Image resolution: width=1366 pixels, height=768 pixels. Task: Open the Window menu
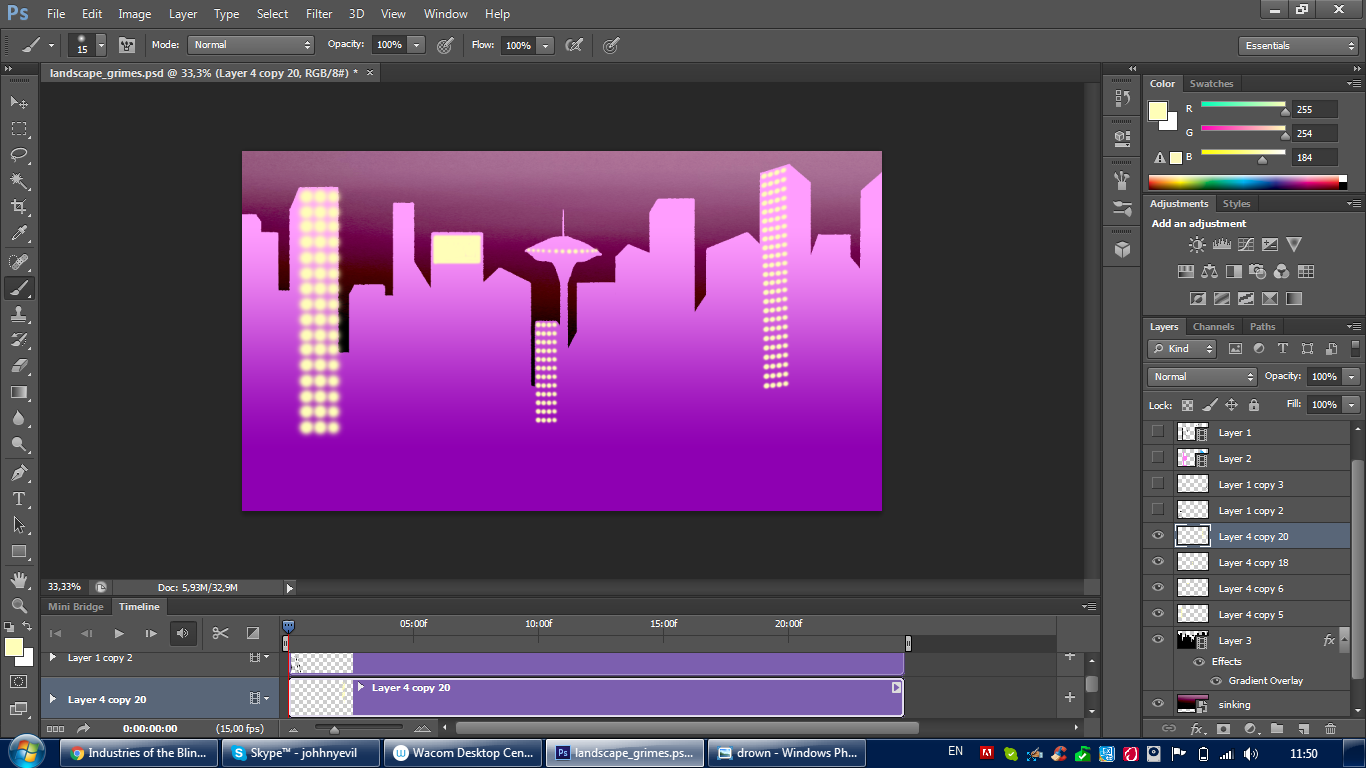pos(445,14)
